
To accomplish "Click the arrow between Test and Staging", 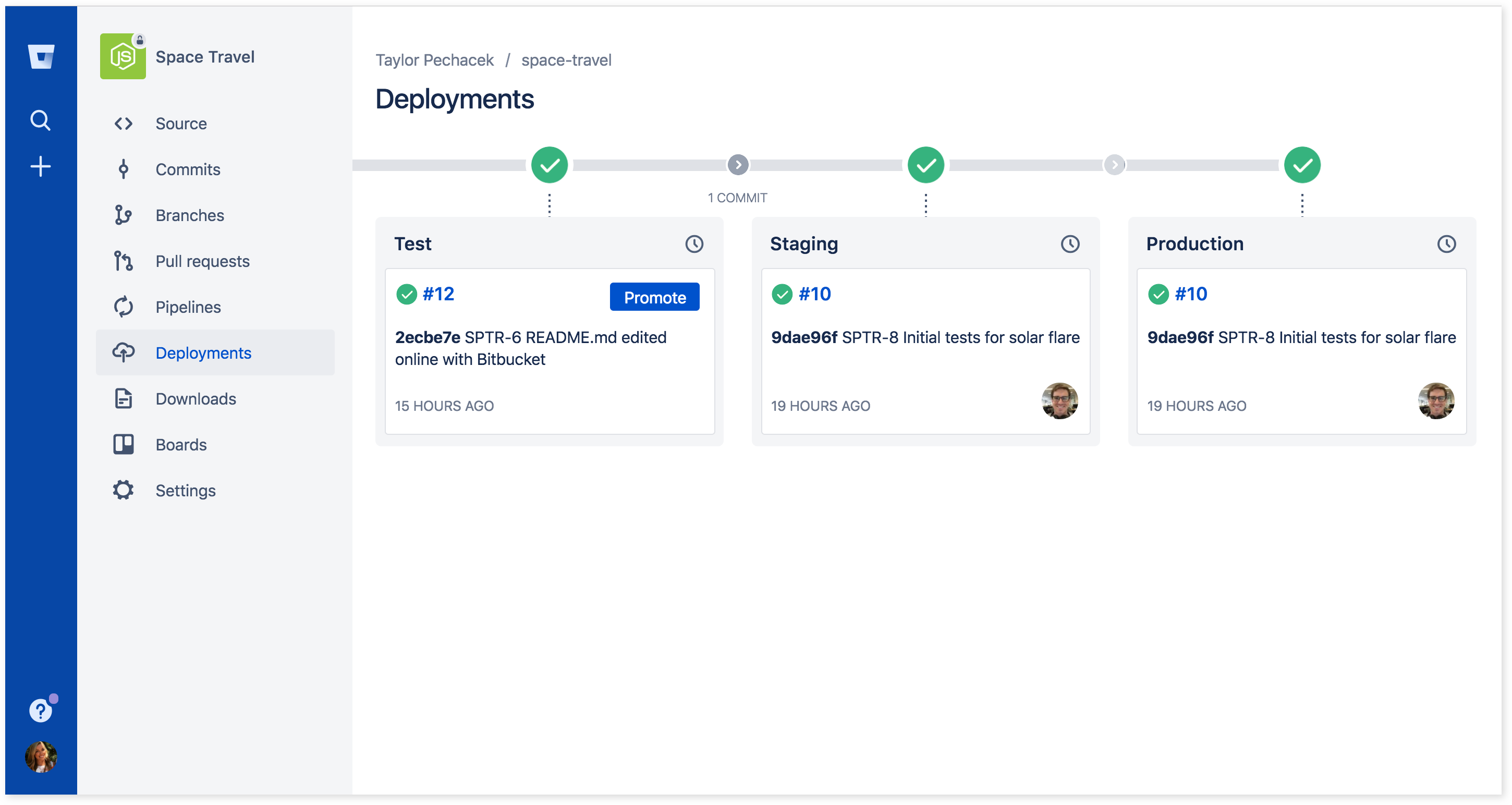I will (738, 165).
